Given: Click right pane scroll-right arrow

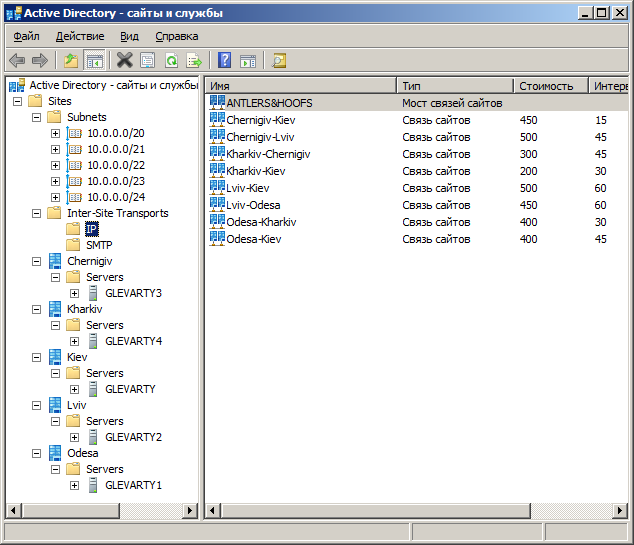Looking at the screenshot, I should click(620, 511).
